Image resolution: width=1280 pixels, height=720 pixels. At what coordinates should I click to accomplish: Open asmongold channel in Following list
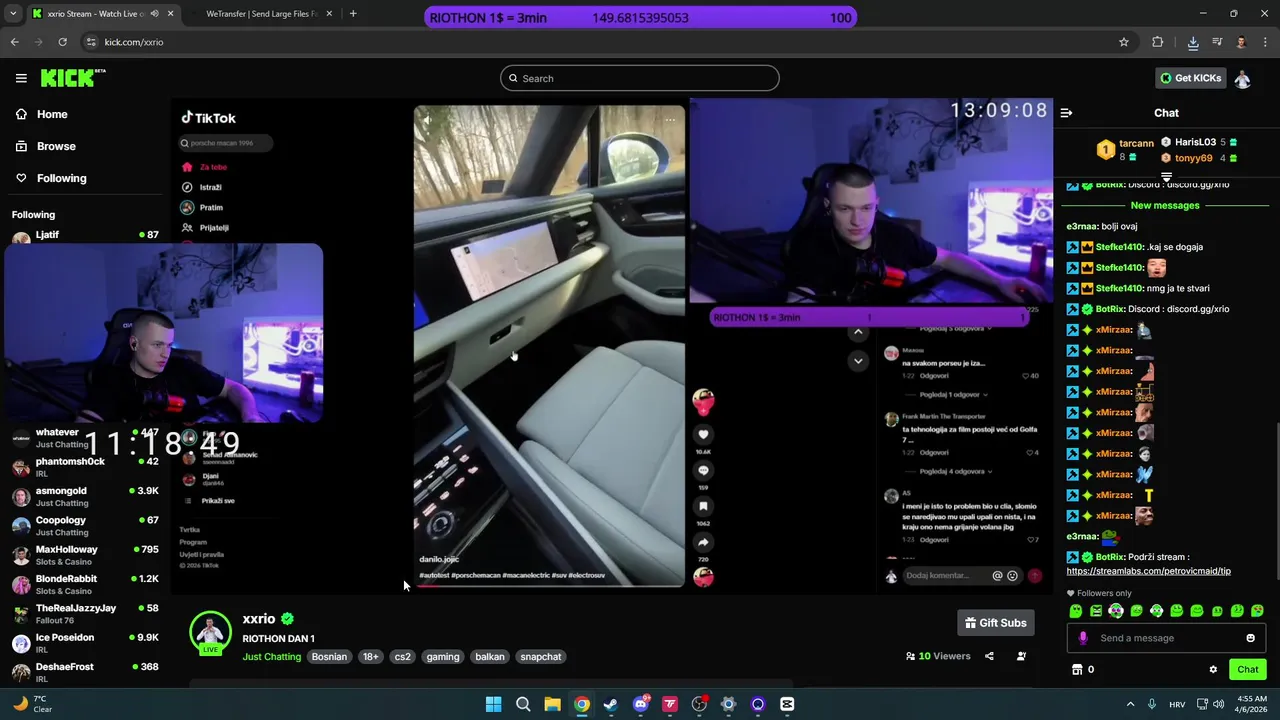pyautogui.click(x=85, y=497)
